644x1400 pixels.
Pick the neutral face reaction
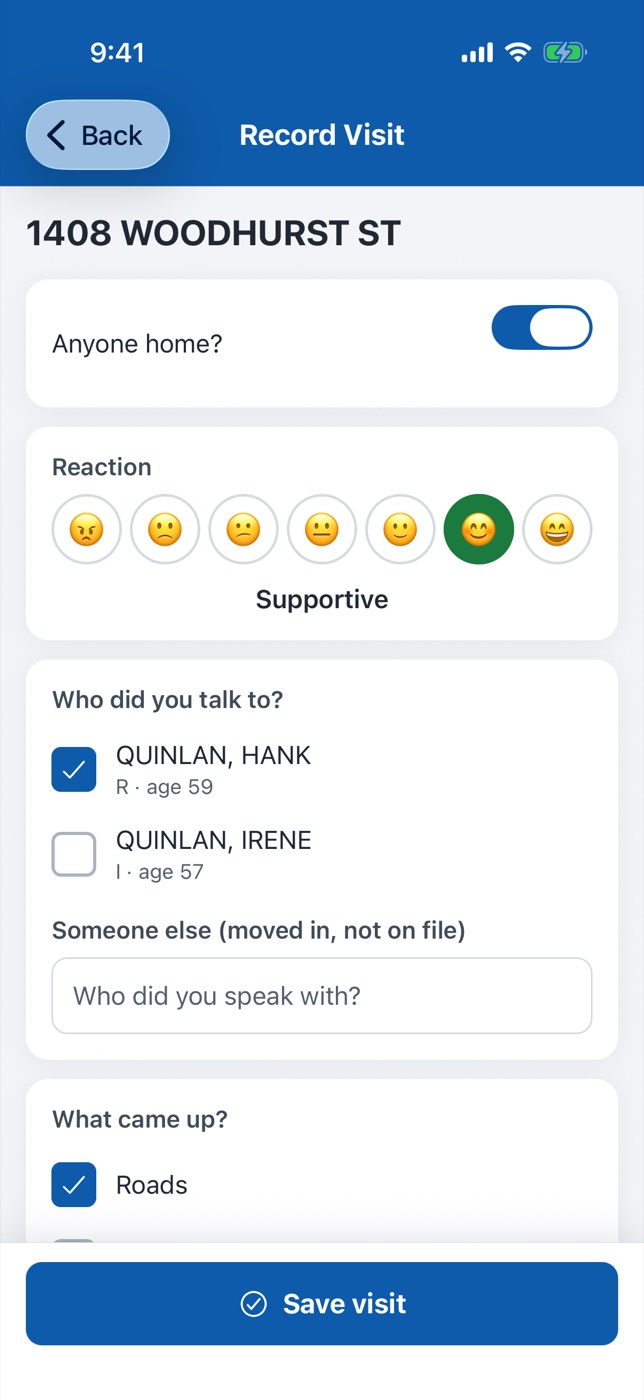(x=322, y=529)
